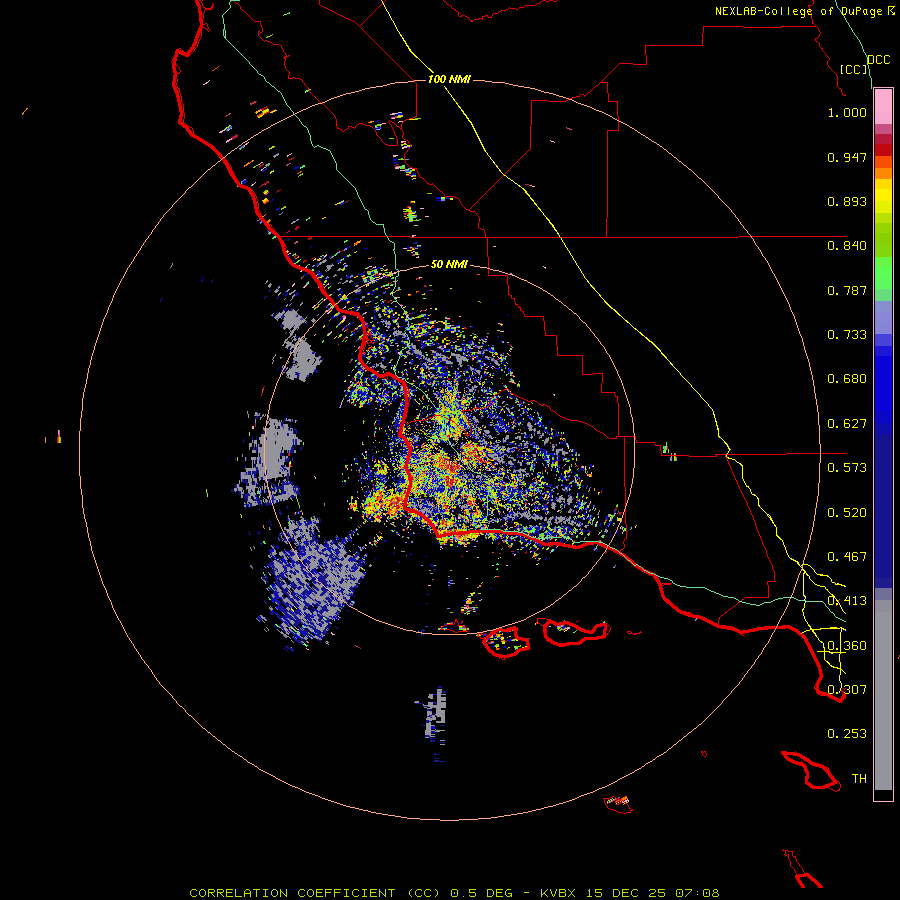Viewport: 900px width, 900px height.
Task: Click the 0.893 scale value
Action: (x=847, y=201)
